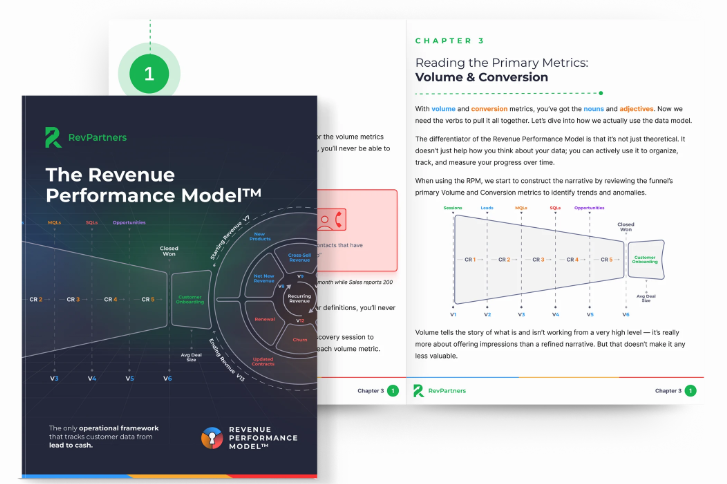Click the RevPartners R logo in page footer
This screenshot has width=727, height=484.
click(418, 391)
